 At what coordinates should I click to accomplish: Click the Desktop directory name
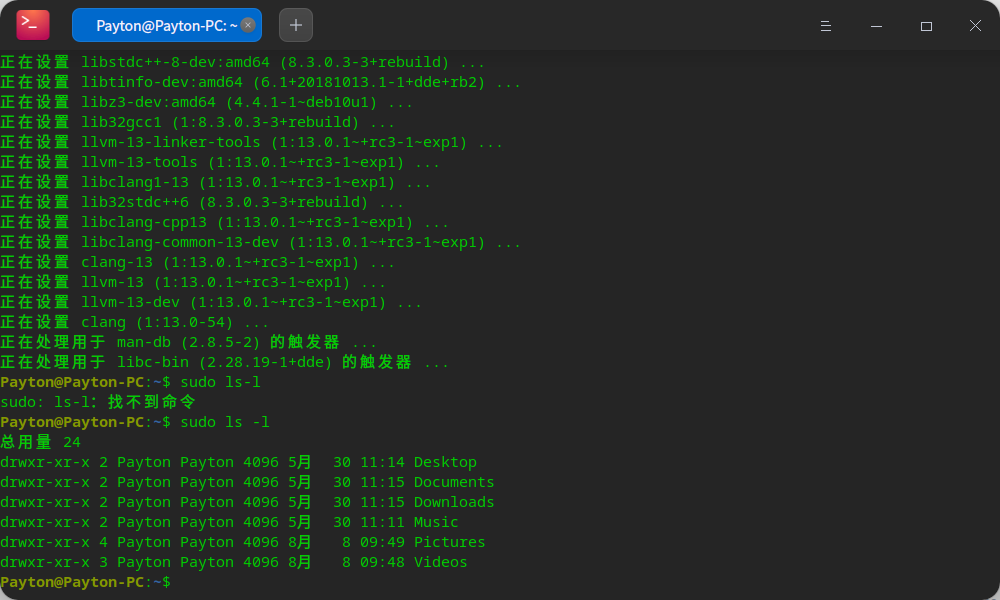pyautogui.click(x=445, y=462)
